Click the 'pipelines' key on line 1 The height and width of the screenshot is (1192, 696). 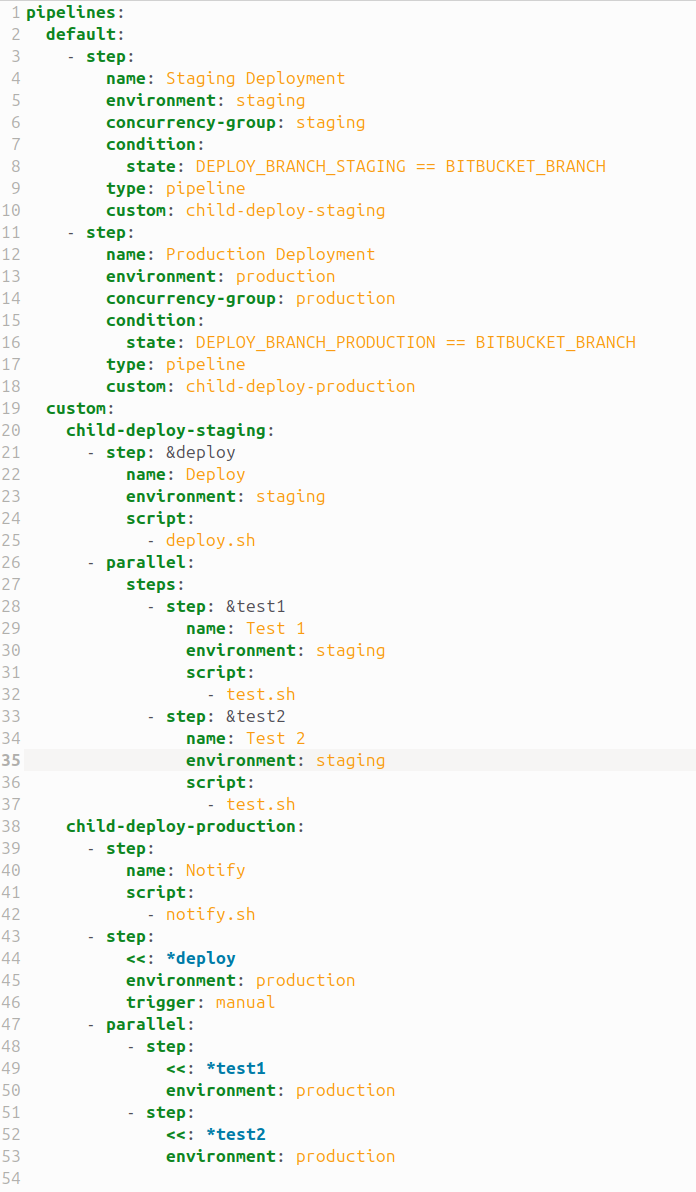click(71, 13)
